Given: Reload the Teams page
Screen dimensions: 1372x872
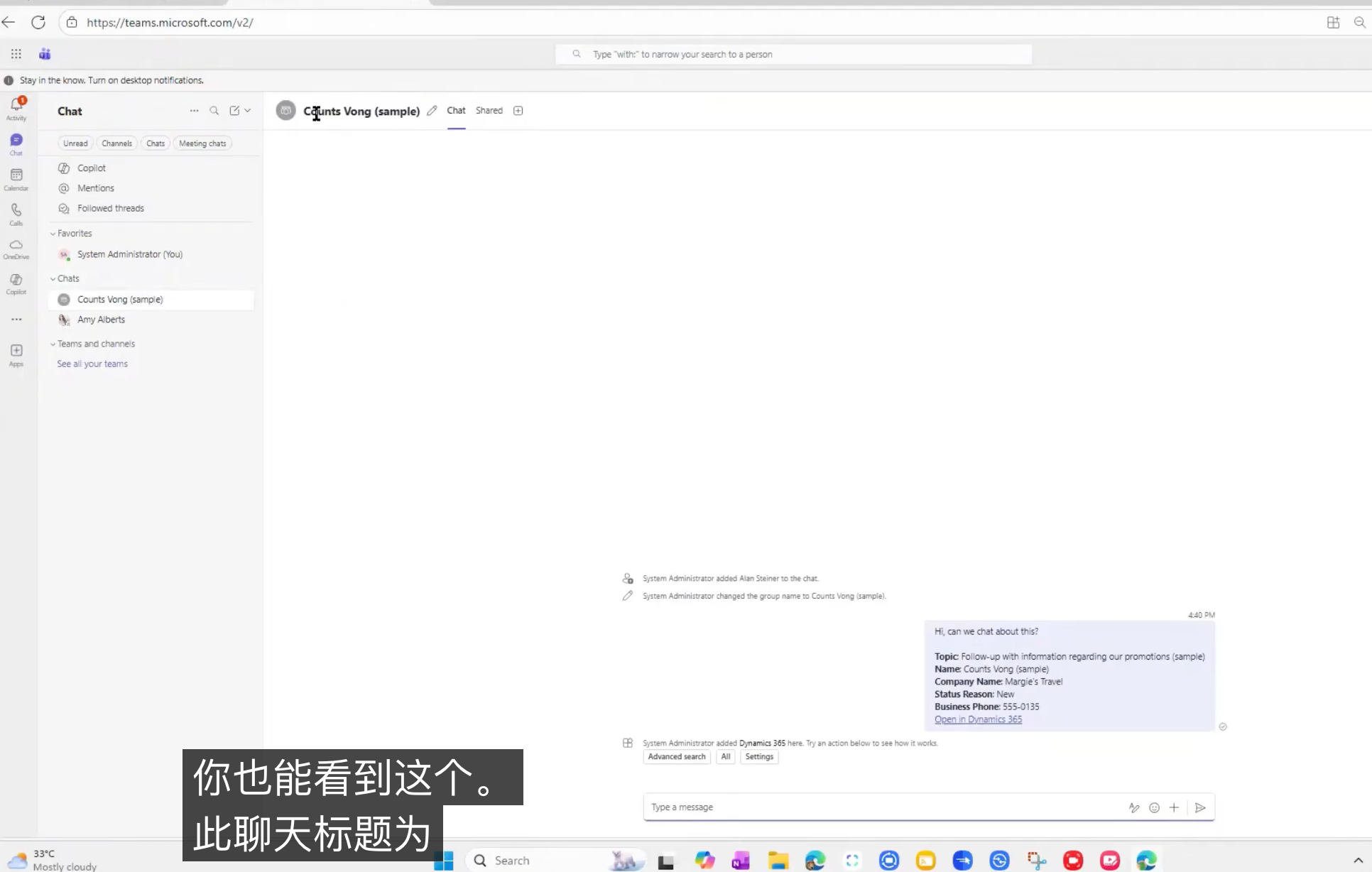Looking at the screenshot, I should pos(38,23).
